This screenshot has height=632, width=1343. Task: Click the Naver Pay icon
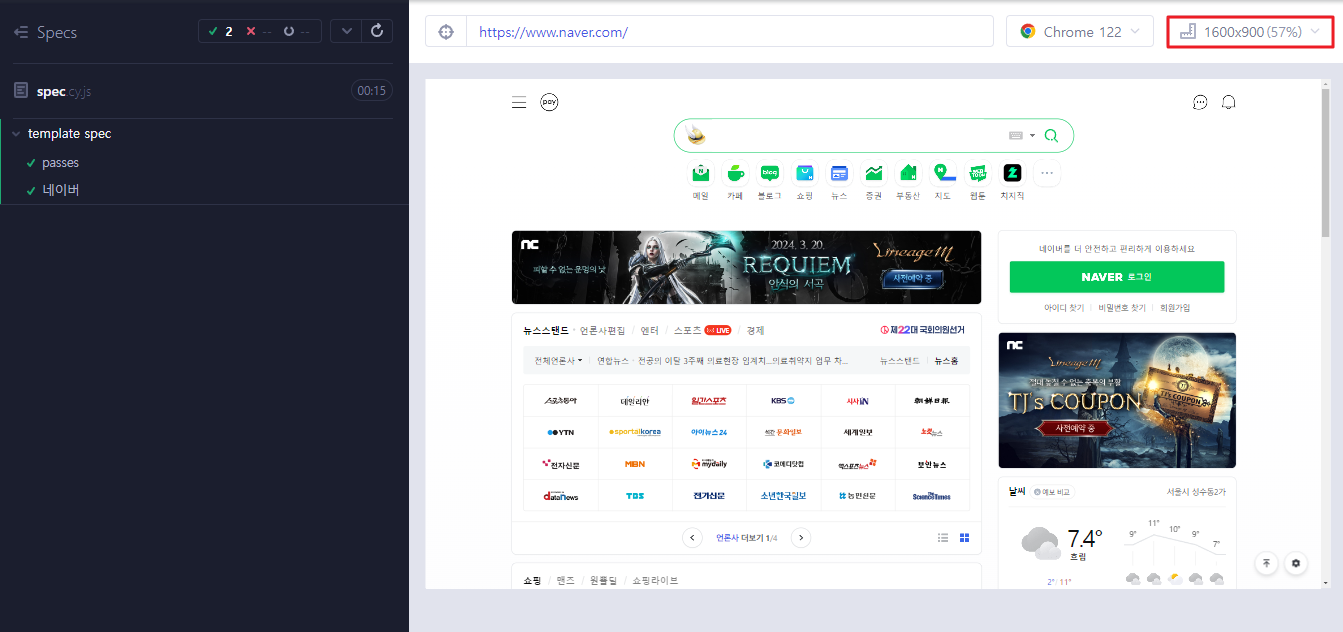(x=549, y=102)
